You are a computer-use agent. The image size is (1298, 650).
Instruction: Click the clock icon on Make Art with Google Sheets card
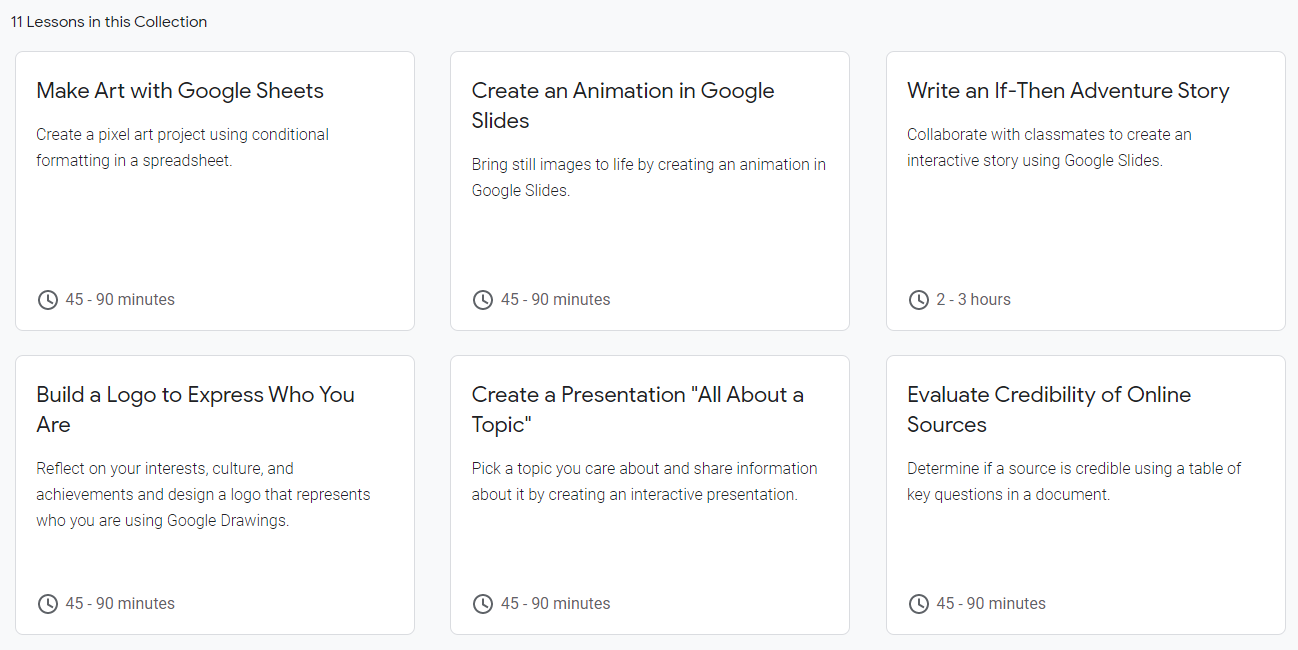47,300
